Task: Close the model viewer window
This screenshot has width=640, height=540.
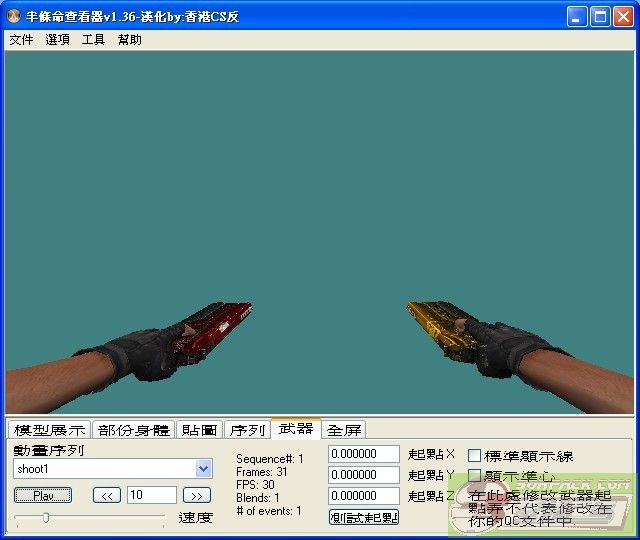Action: pyautogui.click(x=624, y=17)
